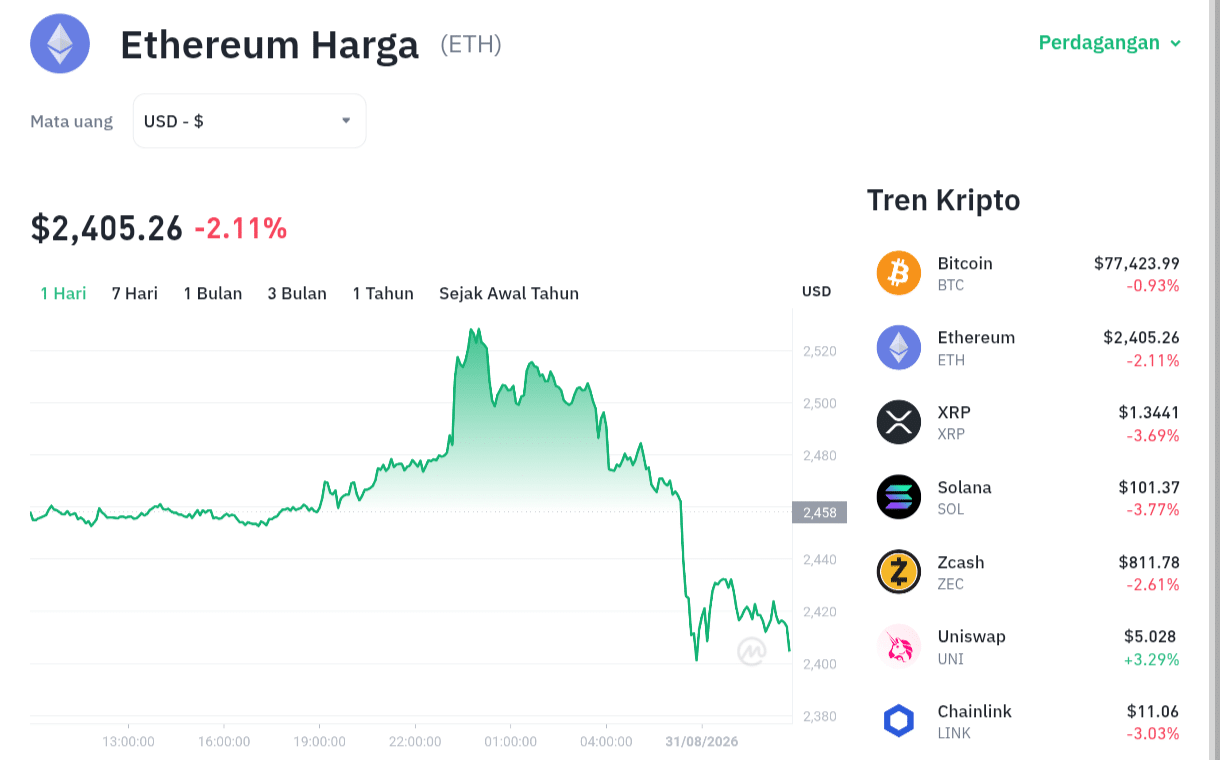The width and height of the screenshot is (1220, 760).
Task: Click the Chainlink hexagon icon
Action: pos(898,721)
